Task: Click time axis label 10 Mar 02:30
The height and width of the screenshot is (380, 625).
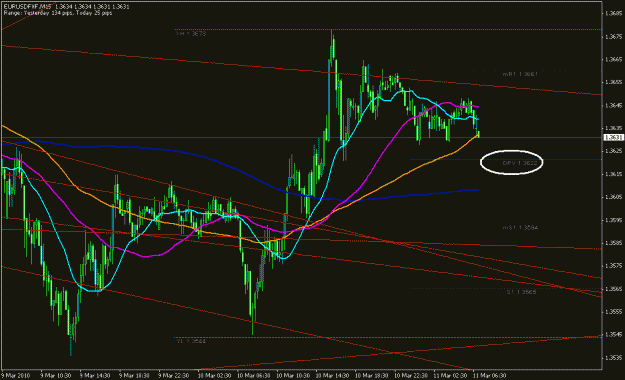Action: tap(214, 376)
